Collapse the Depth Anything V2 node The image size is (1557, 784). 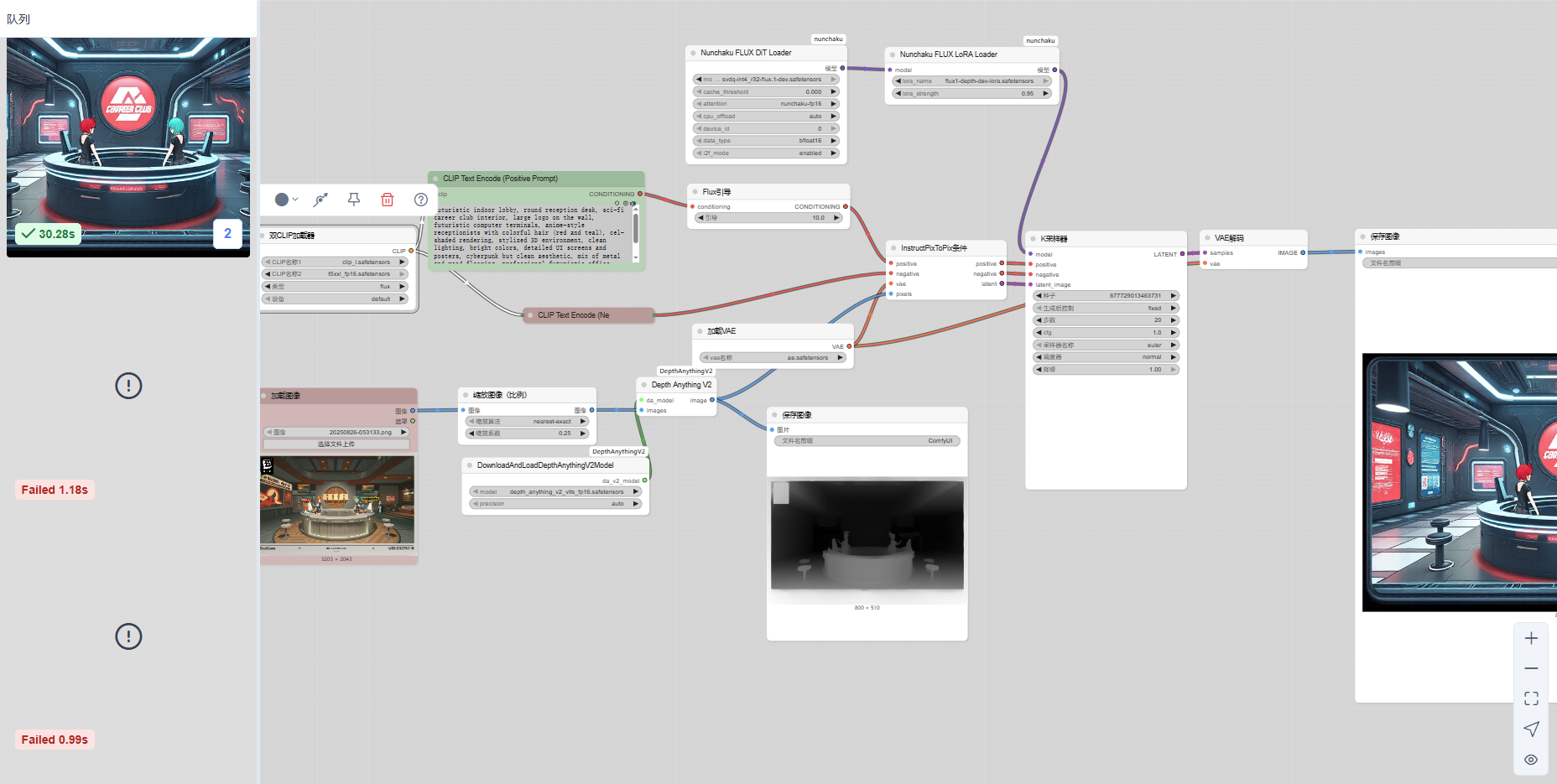[644, 385]
